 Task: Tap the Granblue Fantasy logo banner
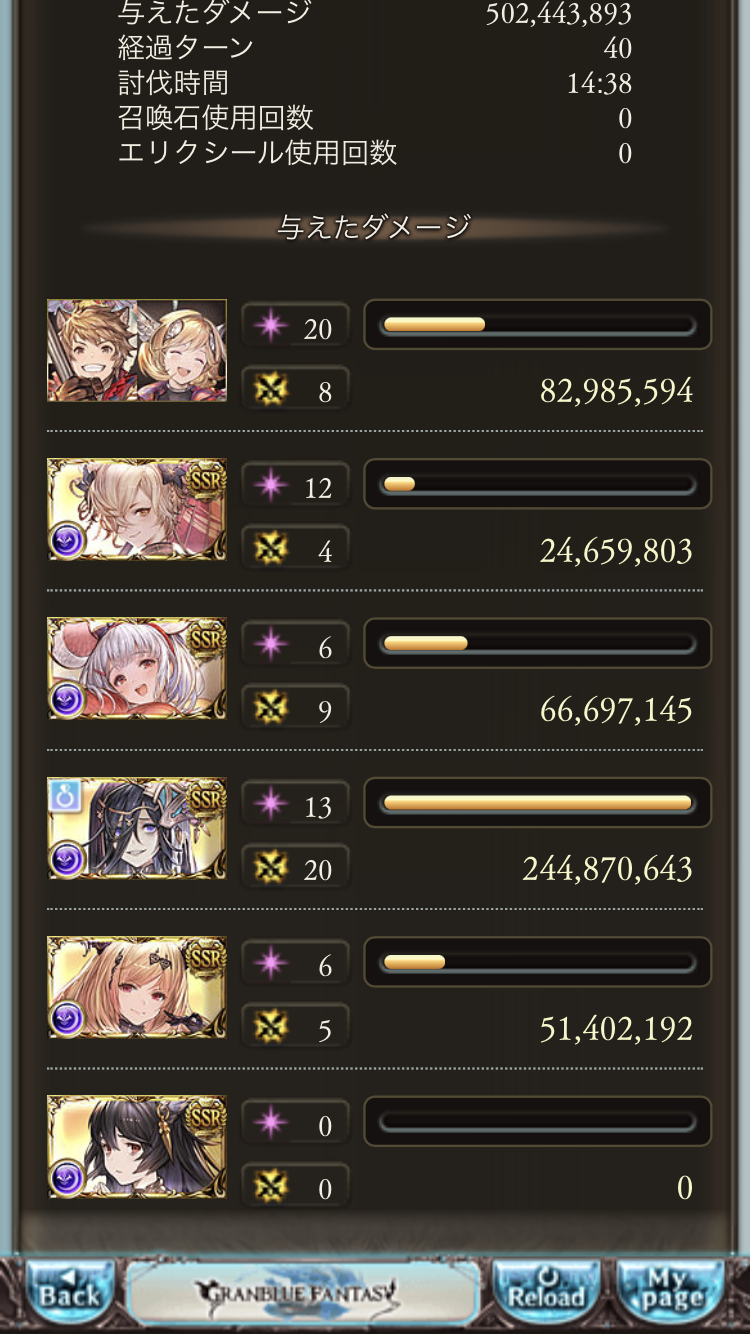tap(303, 1294)
